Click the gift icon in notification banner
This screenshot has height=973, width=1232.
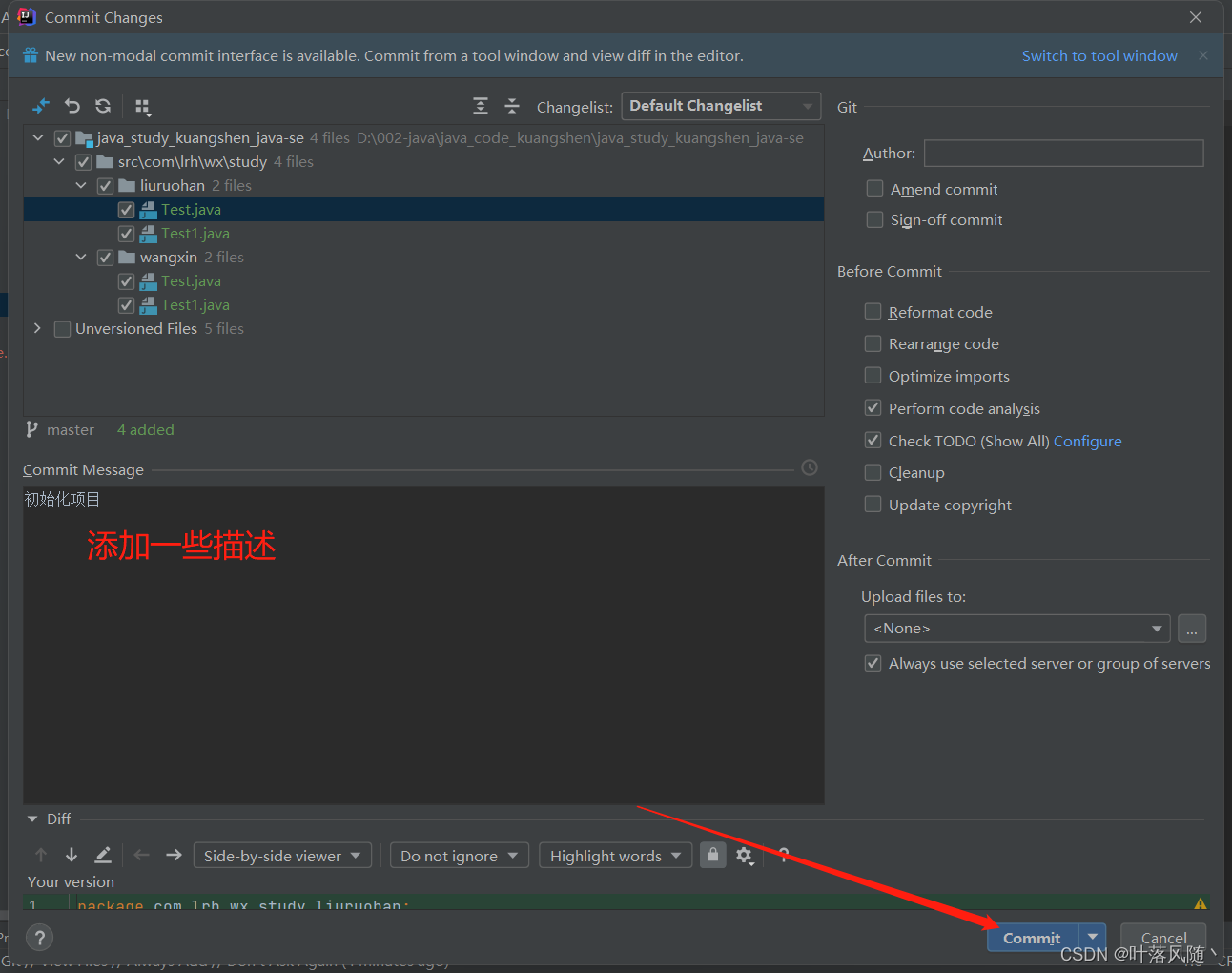pos(31,55)
